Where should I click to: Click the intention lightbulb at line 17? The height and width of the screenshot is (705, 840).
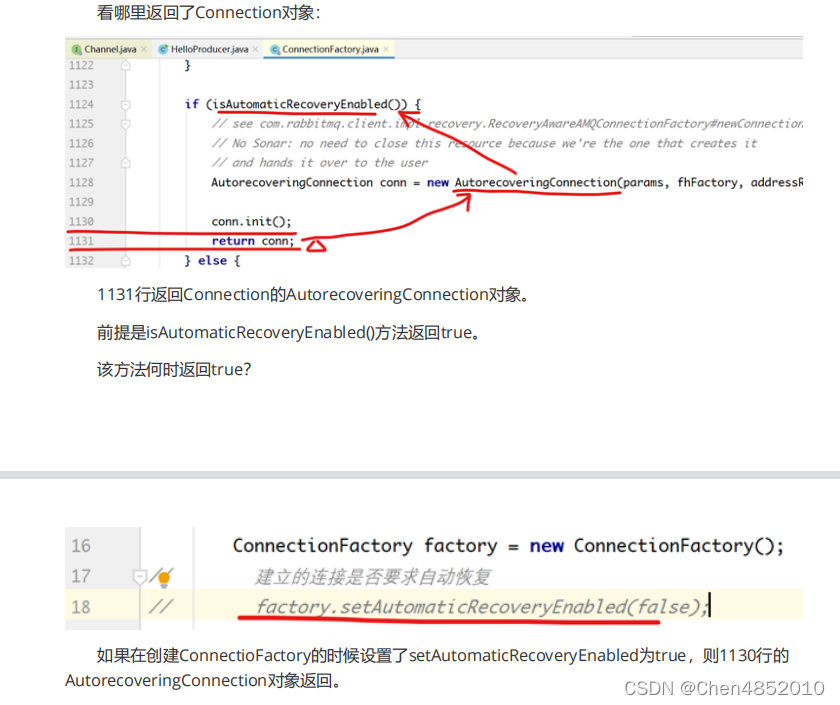(x=164, y=578)
